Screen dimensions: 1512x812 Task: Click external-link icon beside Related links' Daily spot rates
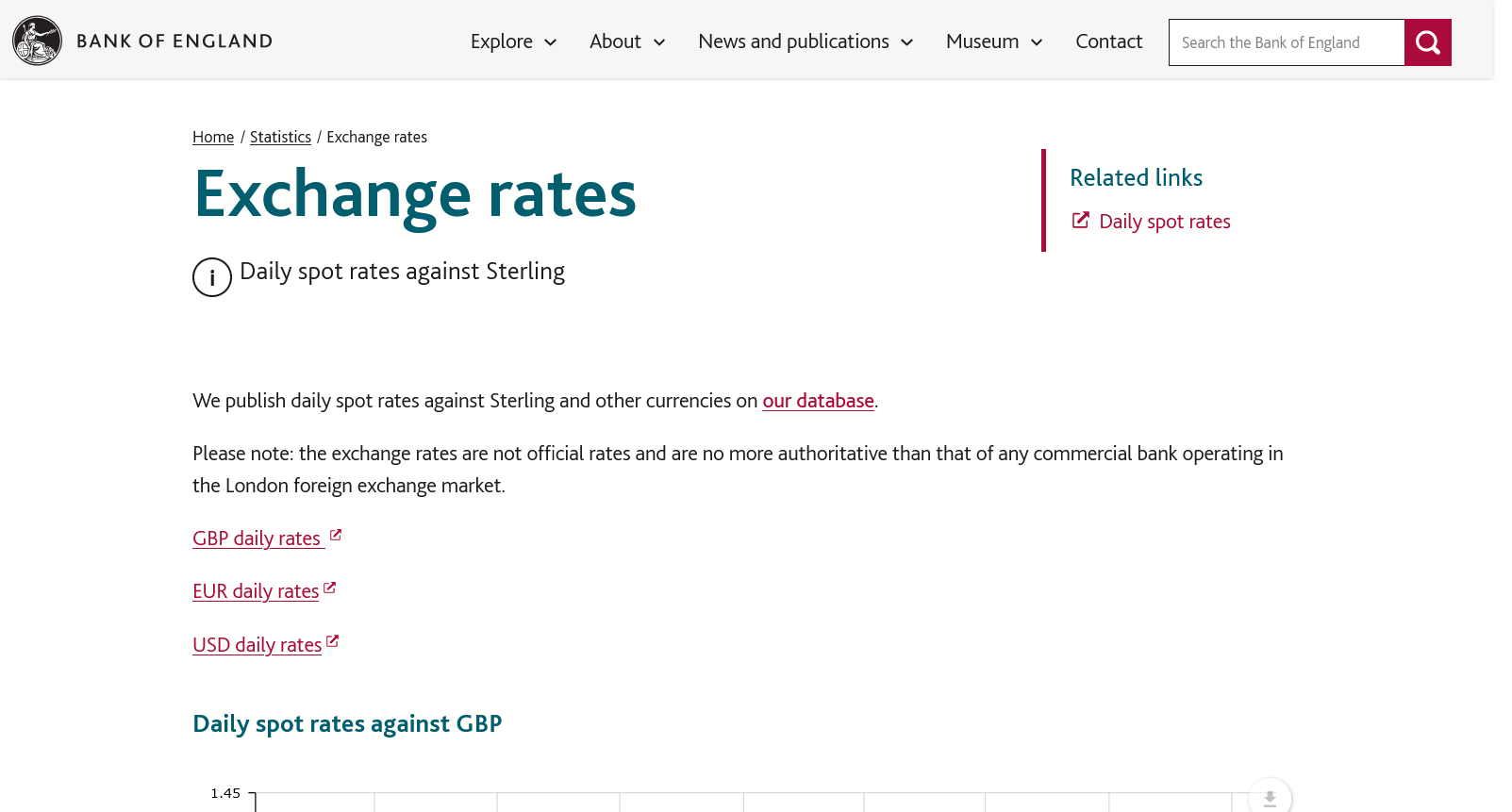tap(1081, 221)
